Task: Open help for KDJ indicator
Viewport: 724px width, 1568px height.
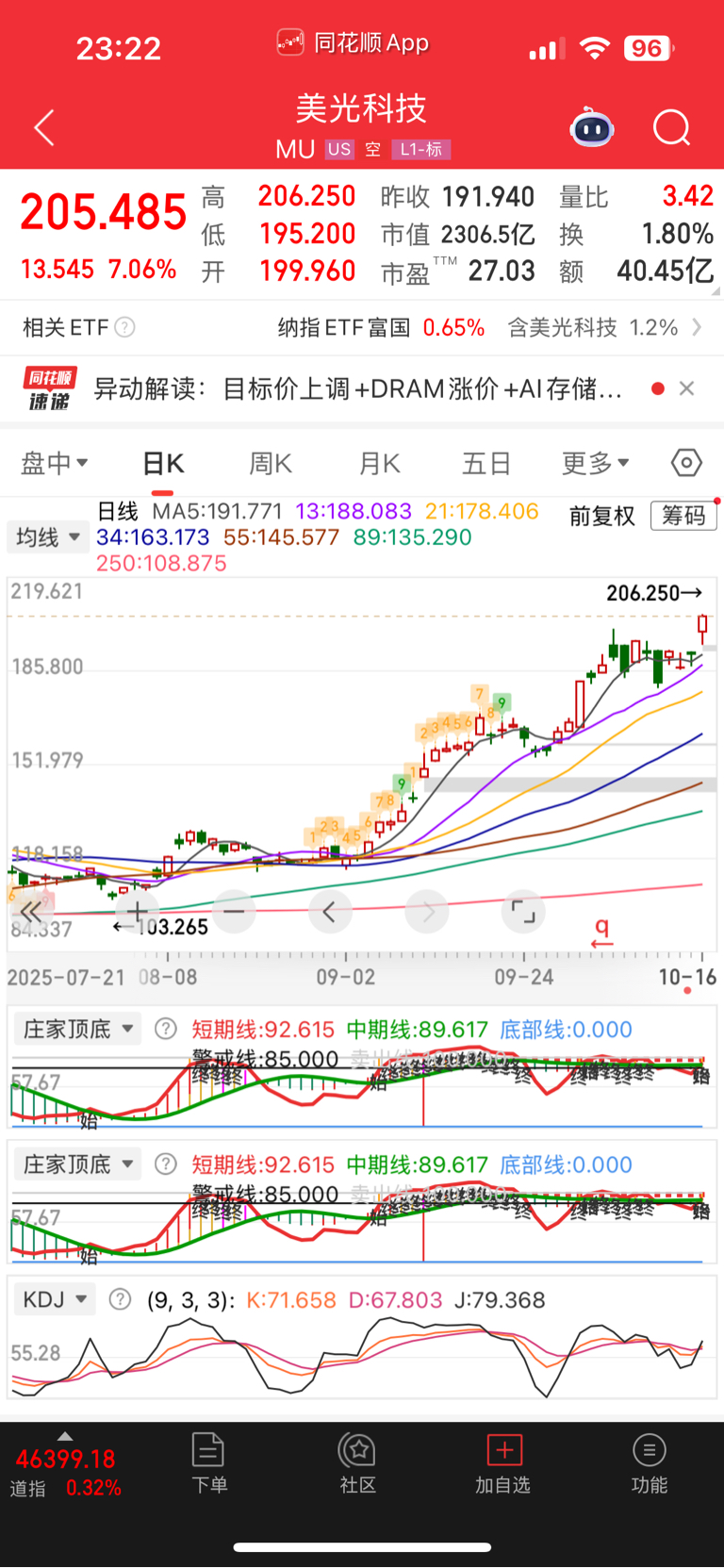Action: pyautogui.click(x=120, y=1299)
